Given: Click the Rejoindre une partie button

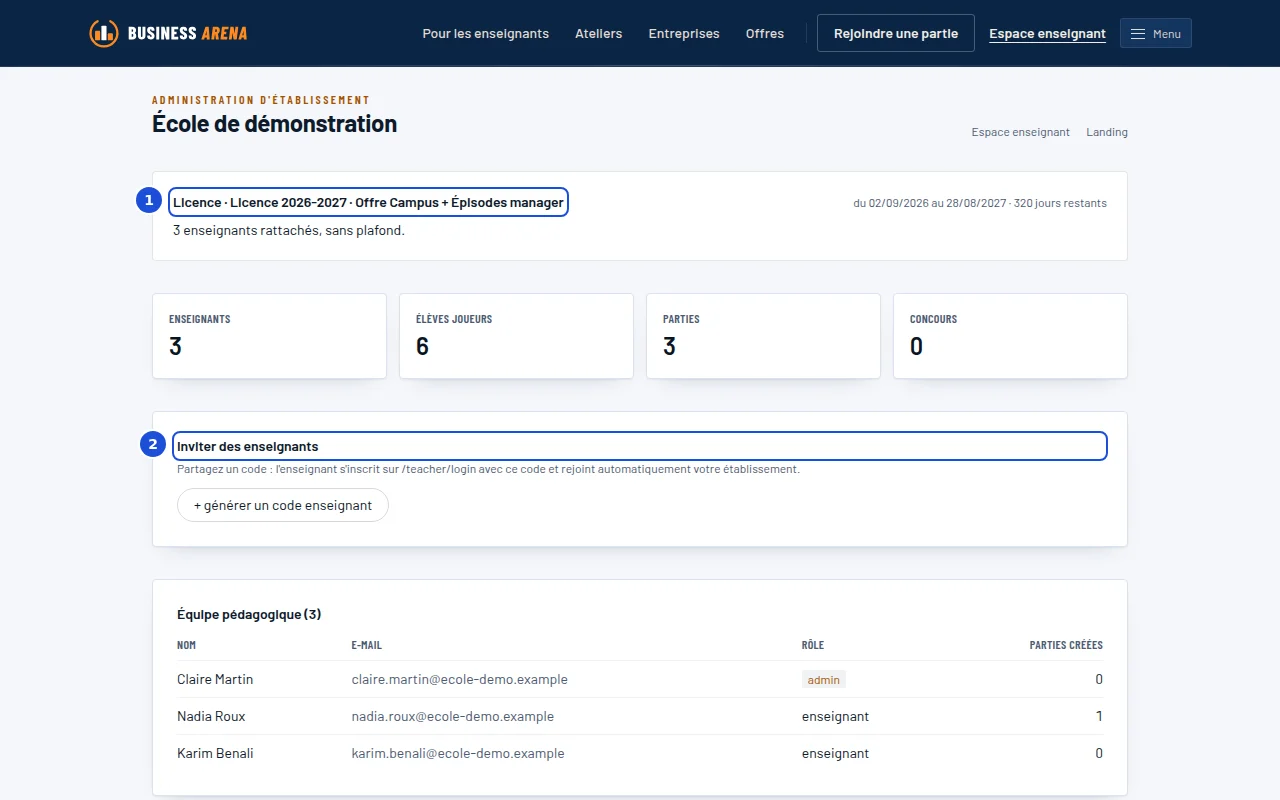Looking at the screenshot, I should [x=896, y=33].
